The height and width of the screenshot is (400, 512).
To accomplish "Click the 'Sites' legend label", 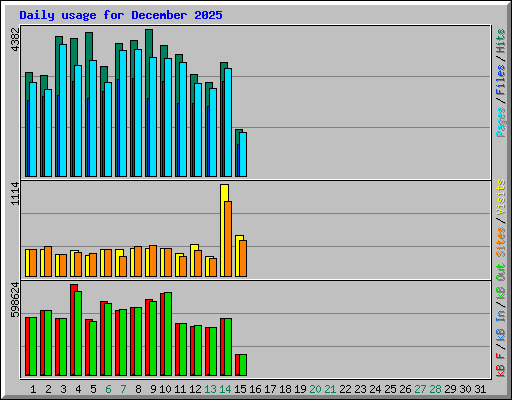I will pyautogui.click(x=501, y=242).
